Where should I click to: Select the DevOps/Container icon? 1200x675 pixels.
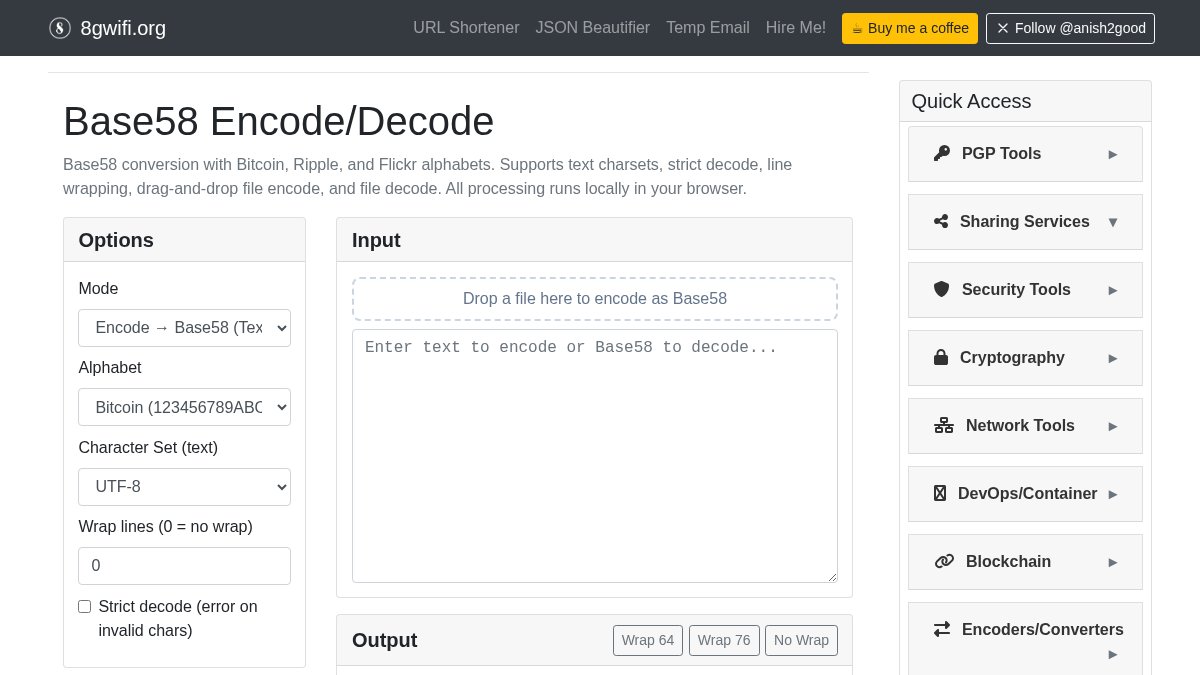pyautogui.click(x=940, y=493)
